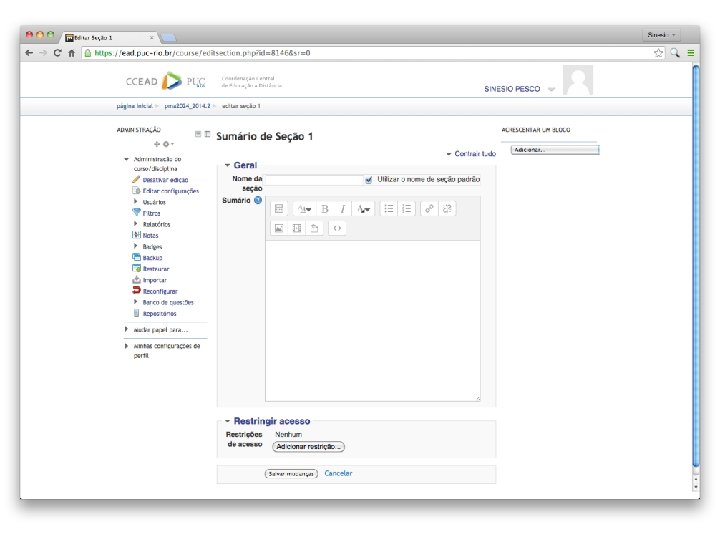720x540 pixels.
Task: Click Desativar edição link
Action: point(165,180)
